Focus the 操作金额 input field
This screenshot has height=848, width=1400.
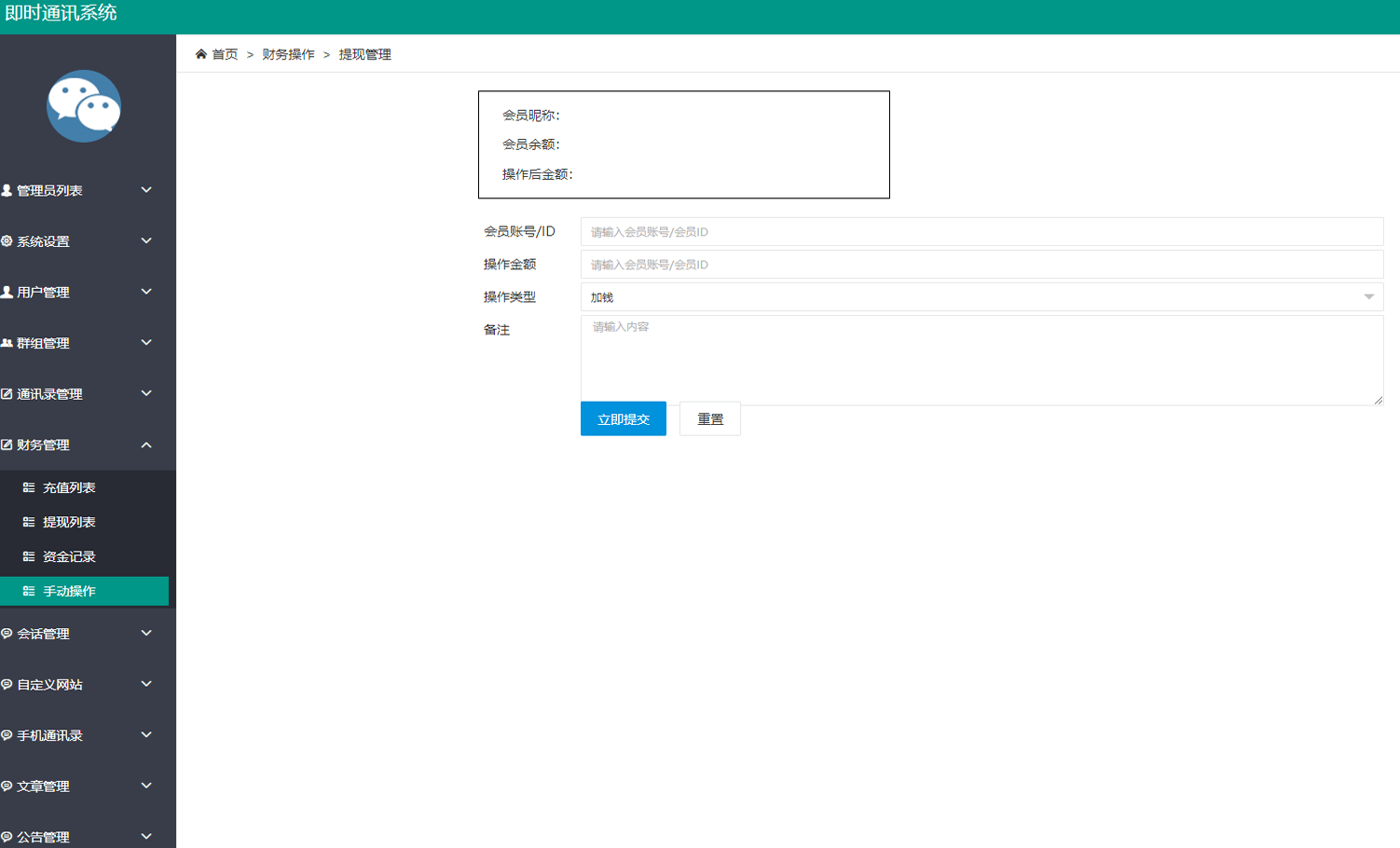click(x=981, y=264)
